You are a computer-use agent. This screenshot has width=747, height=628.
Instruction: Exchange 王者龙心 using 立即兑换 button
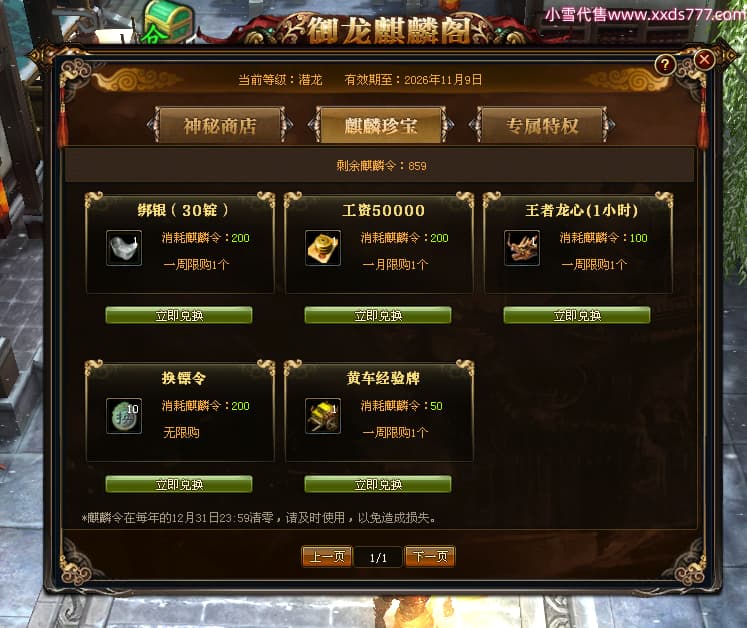(577, 315)
